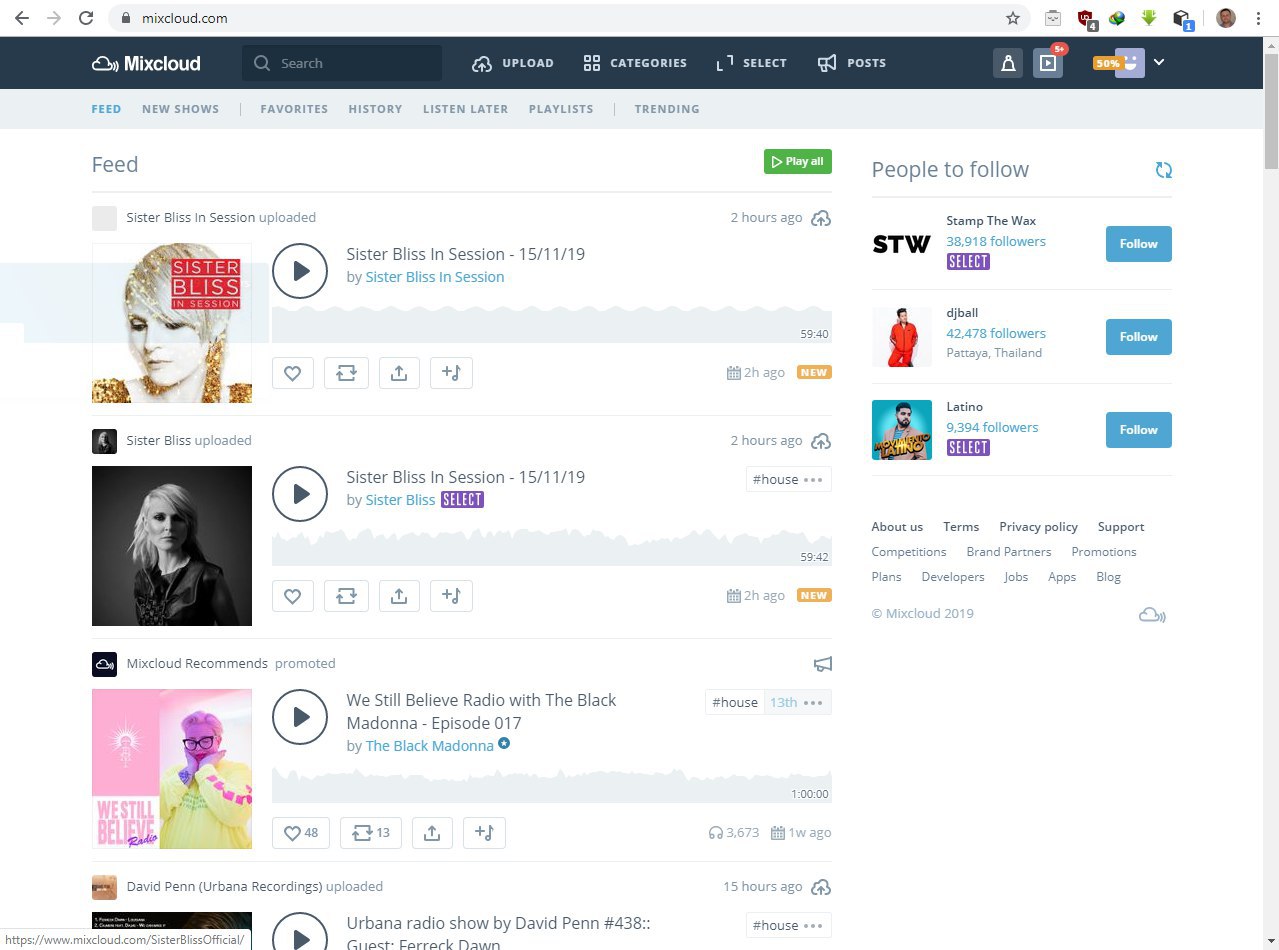The image size is (1279, 950).
Task: Go back in browser history
Action: click(x=22, y=18)
